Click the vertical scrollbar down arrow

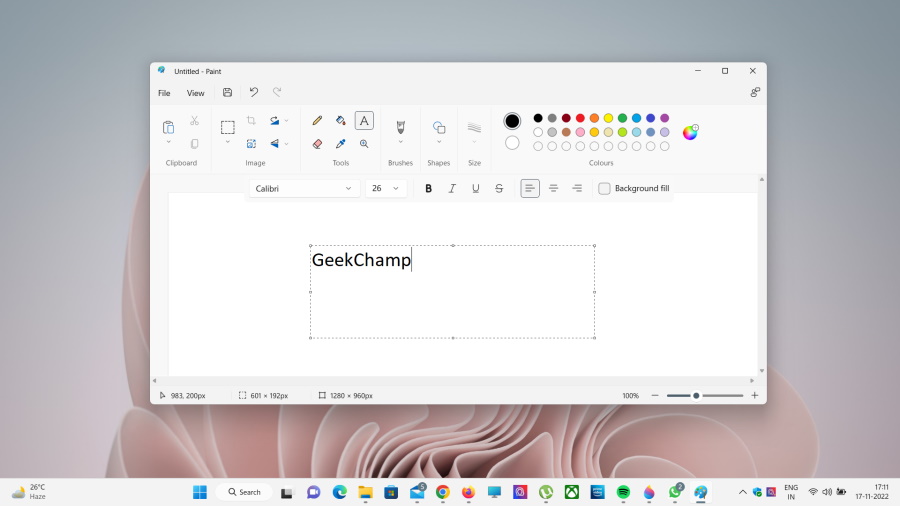click(762, 371)
